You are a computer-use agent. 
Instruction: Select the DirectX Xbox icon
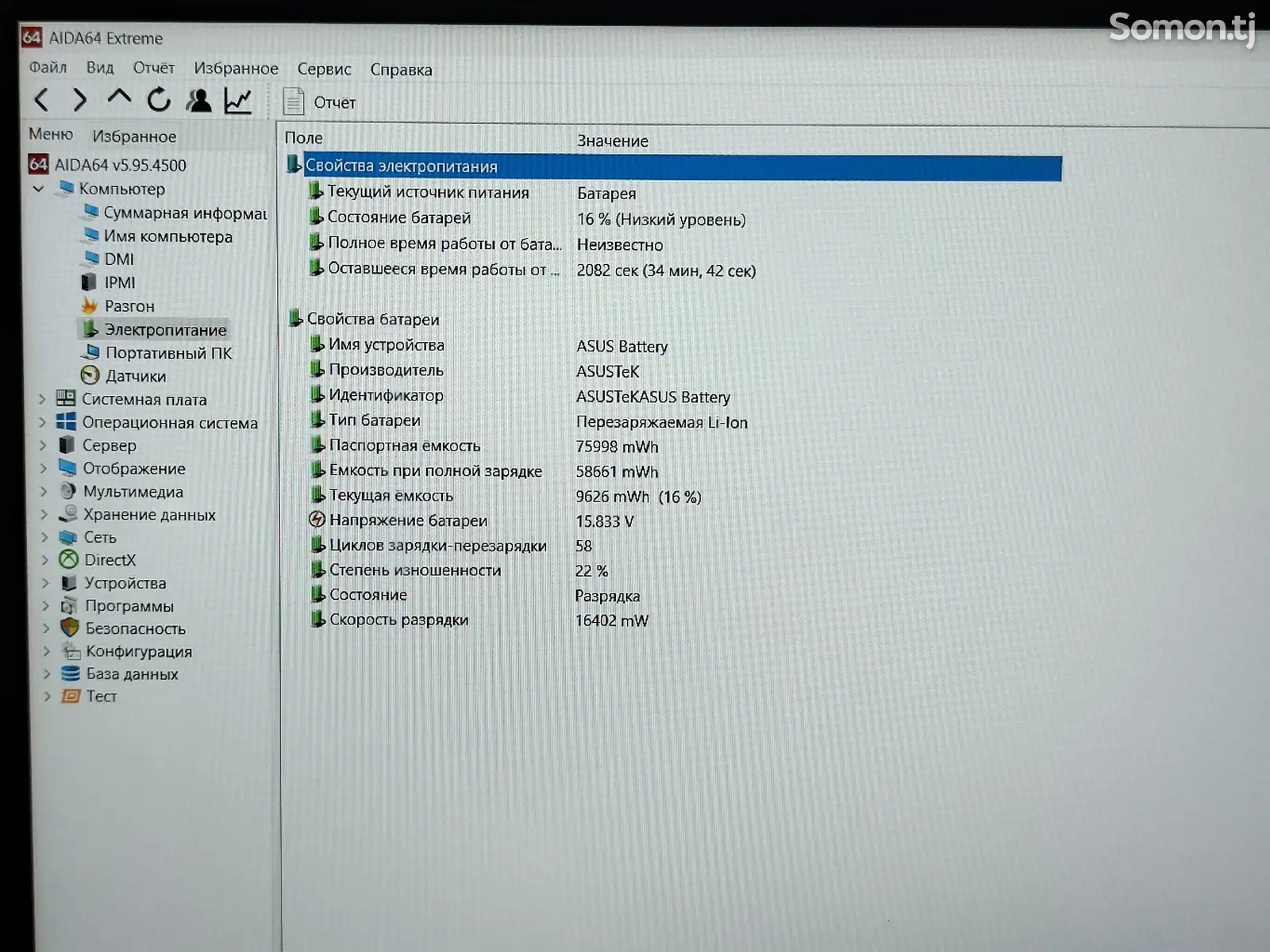click(x=69, y=560)
